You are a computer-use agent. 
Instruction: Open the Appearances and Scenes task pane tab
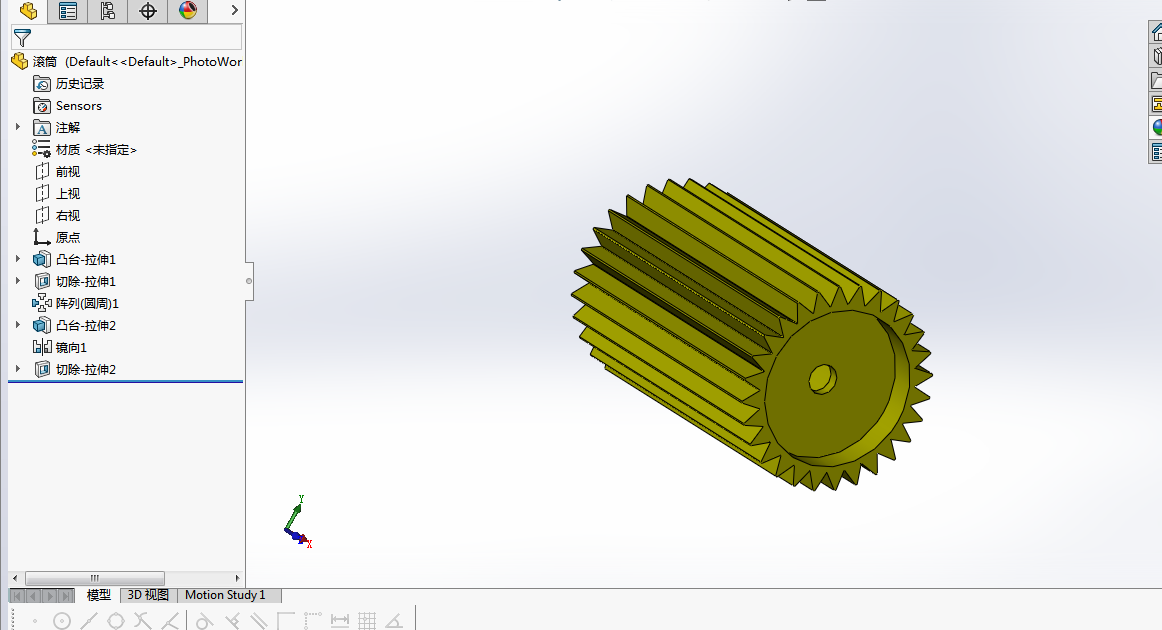pyautogui.click(x=1155, y=127)
